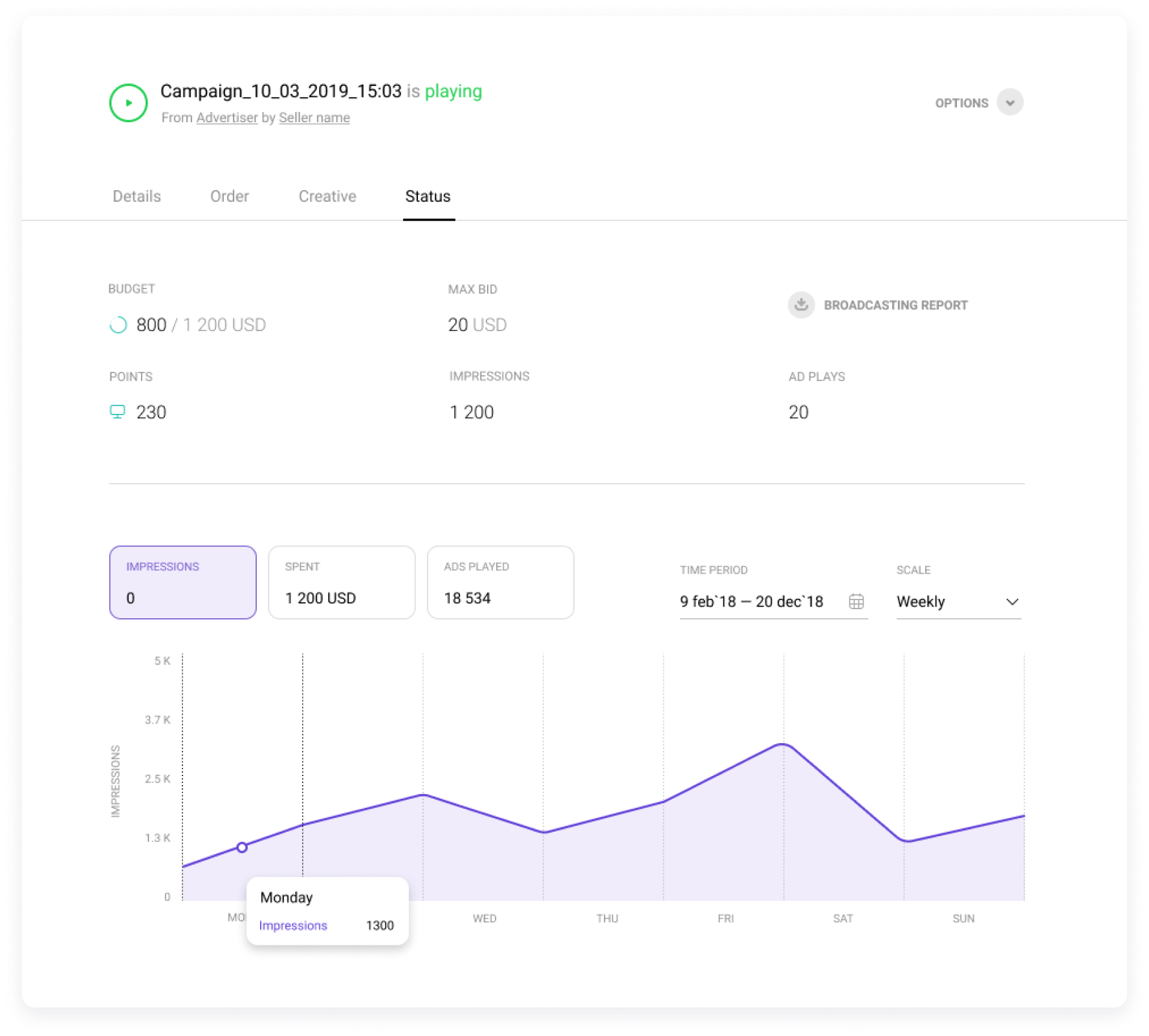Click the 20 USD max bid value
Viewport: 1149px width, 1036px height.
click(x=477, y=325)
